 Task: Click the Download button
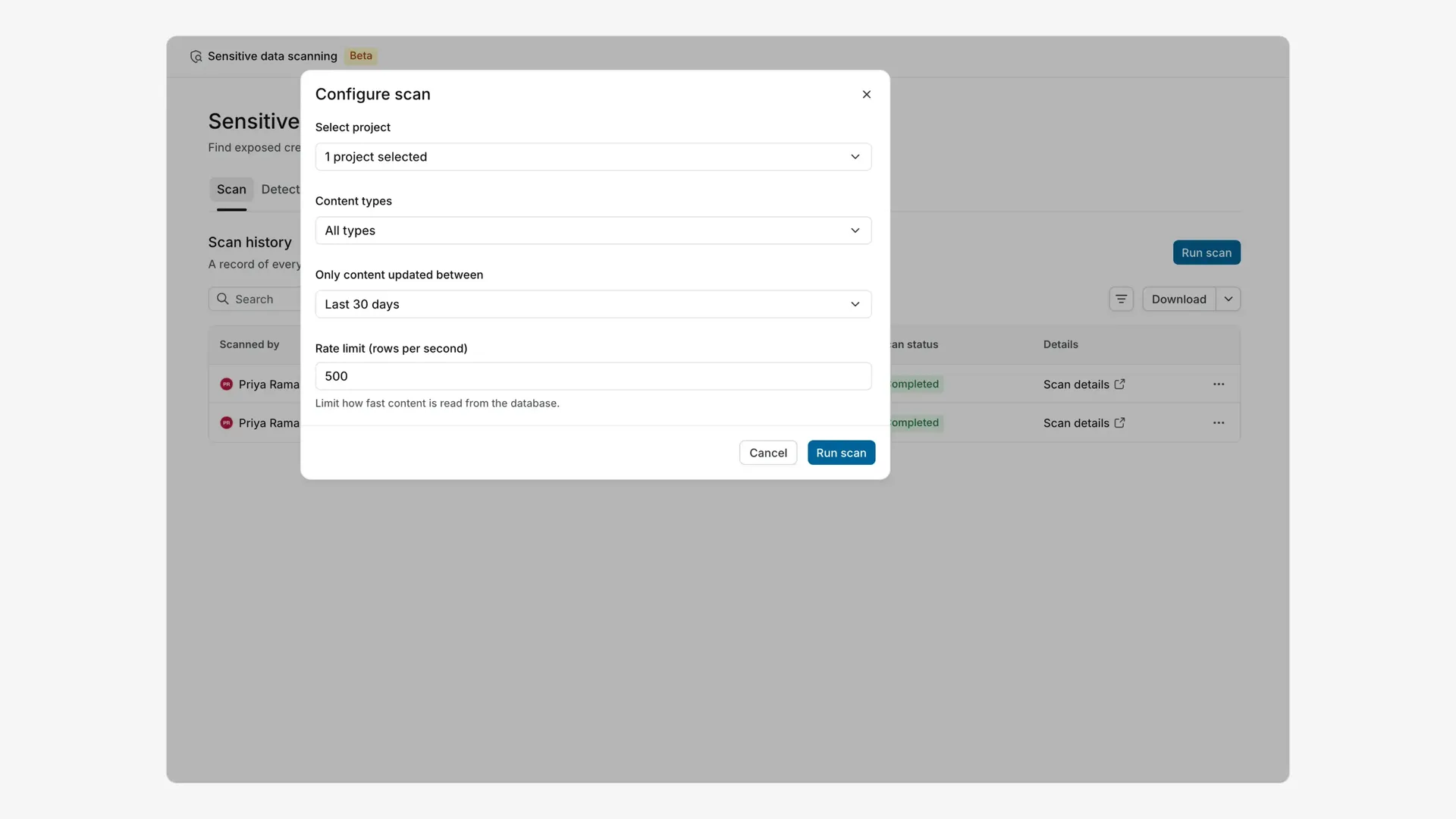[x=1178, y=299]
